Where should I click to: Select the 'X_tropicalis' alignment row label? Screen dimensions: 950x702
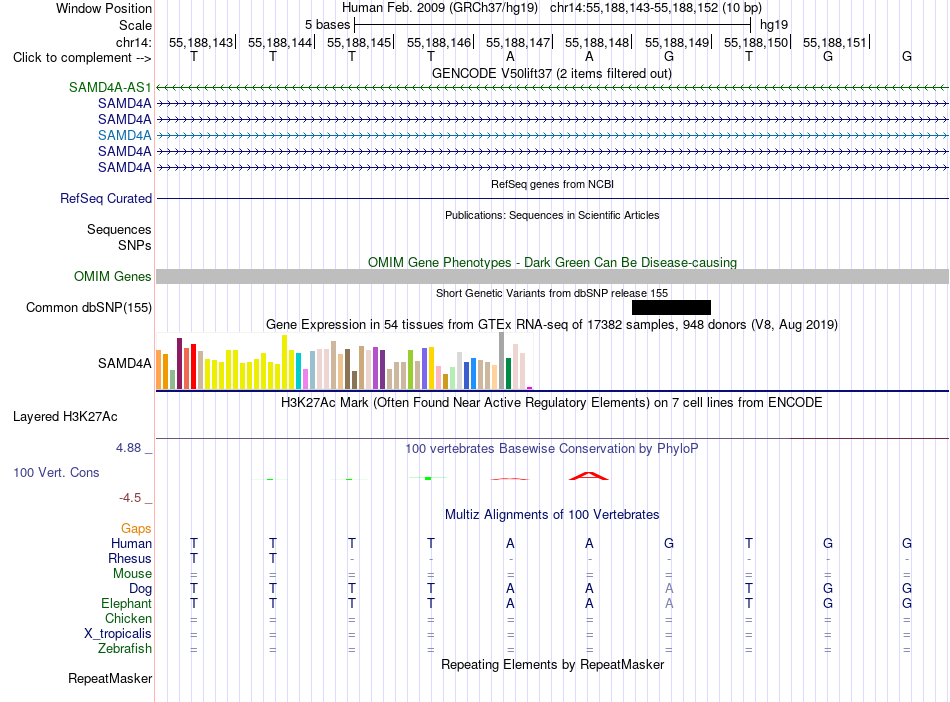[118, 634]
